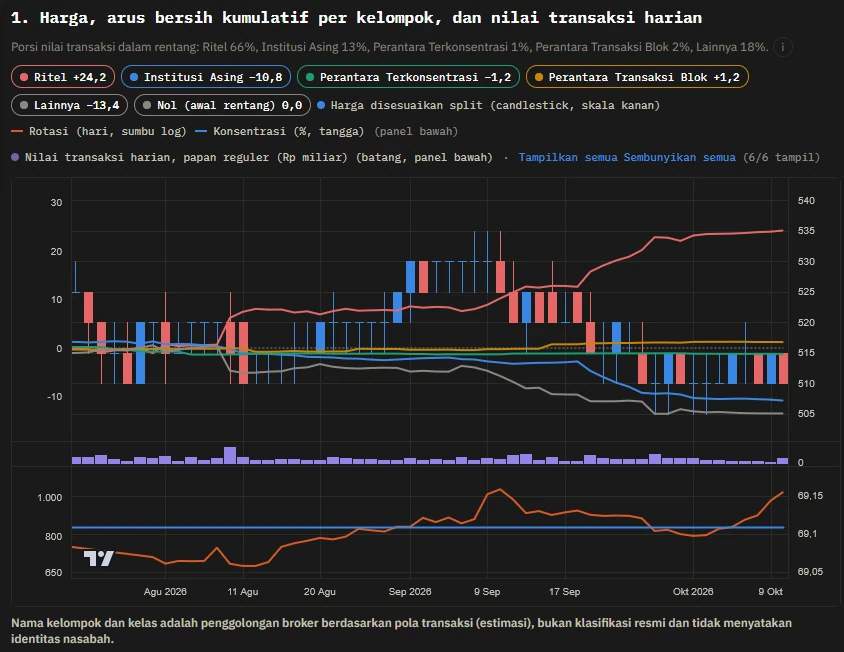Toggle the Perantara Transaksi Blok +1,2 pill
This screenshot has width=844, height=652.
637,77
